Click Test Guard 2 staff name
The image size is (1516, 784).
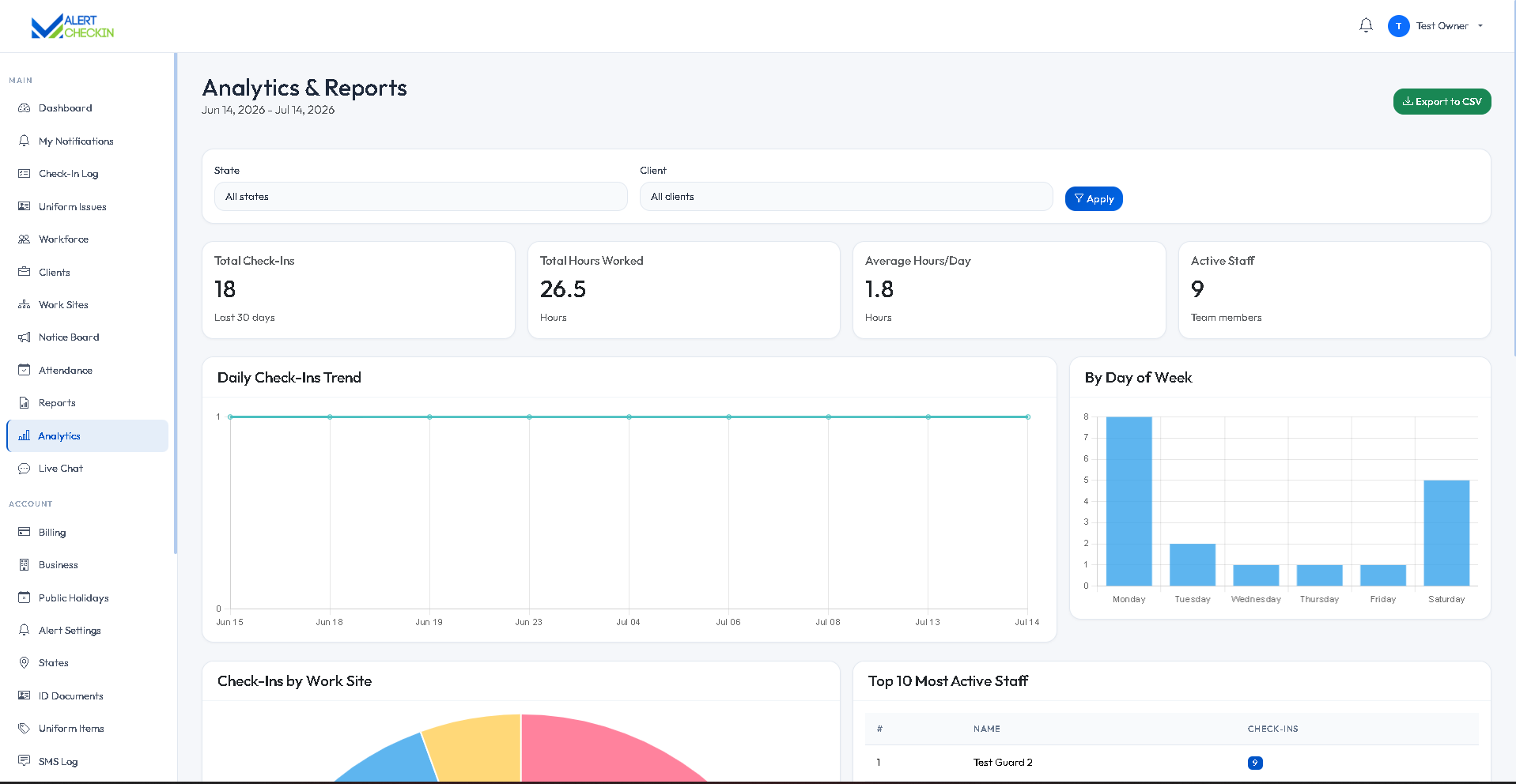click(x=1003, y=763)
